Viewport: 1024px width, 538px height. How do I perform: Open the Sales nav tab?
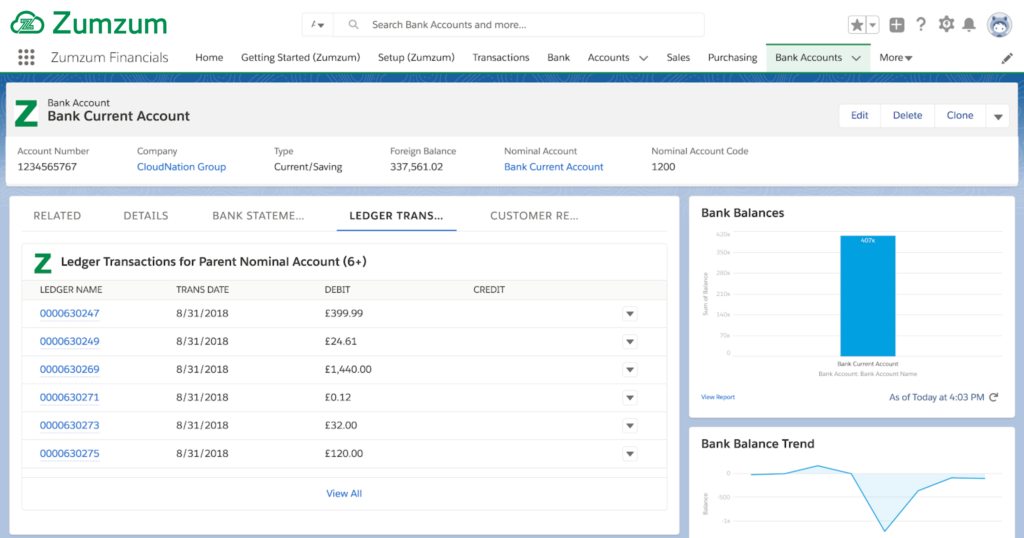(678, 57)
